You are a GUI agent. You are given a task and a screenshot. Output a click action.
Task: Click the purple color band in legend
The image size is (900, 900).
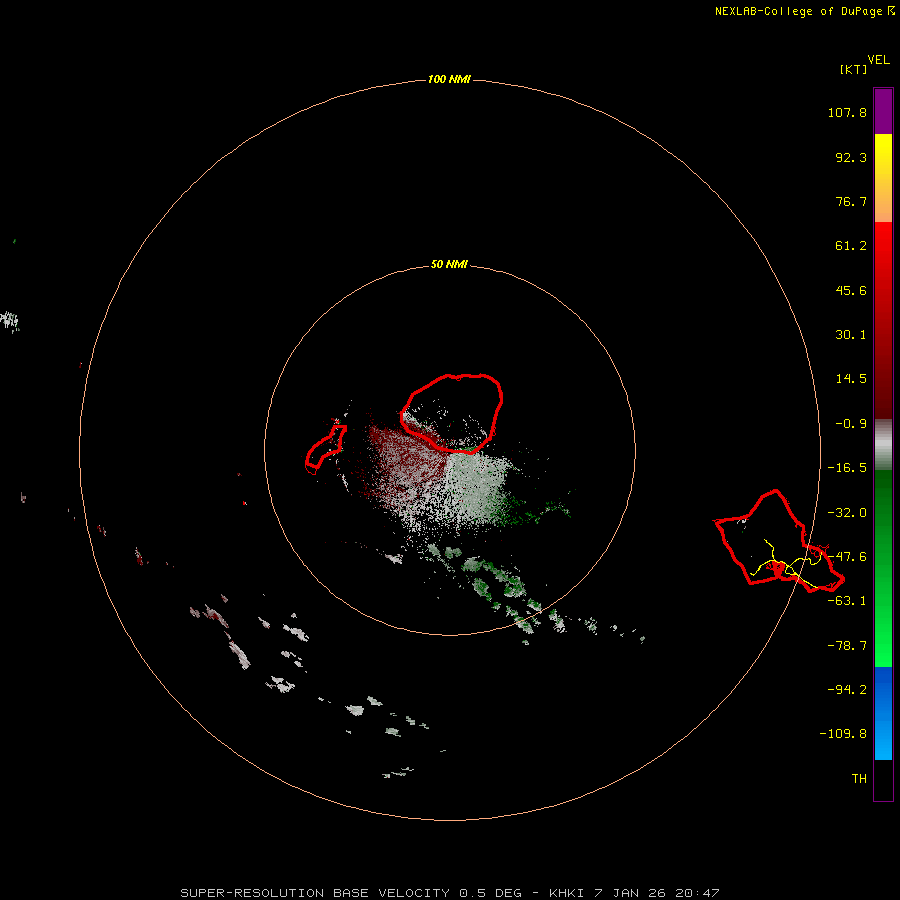(883, 111)
